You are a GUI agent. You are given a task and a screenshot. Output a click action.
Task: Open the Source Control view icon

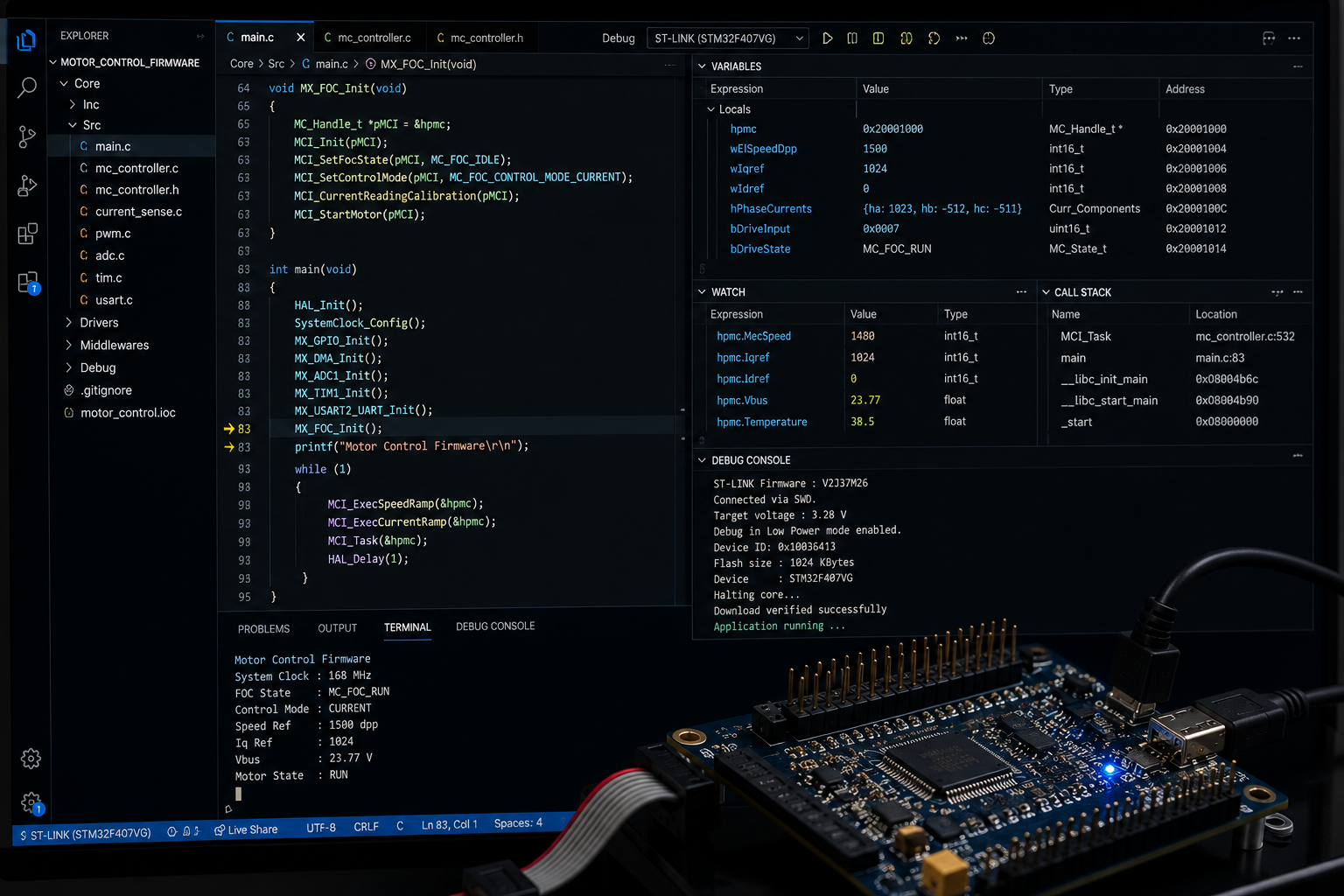pyautogui.click(x=27, y=136)
